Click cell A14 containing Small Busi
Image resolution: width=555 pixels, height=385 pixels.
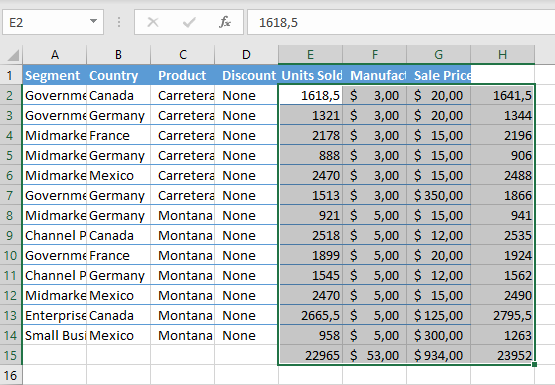(55, 335)
